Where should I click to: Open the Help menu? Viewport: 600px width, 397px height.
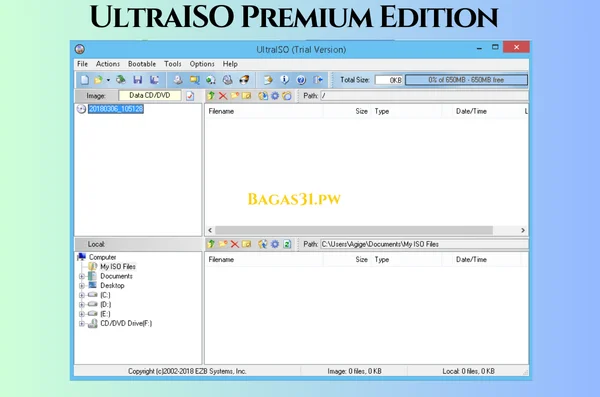tap(230, 64)
